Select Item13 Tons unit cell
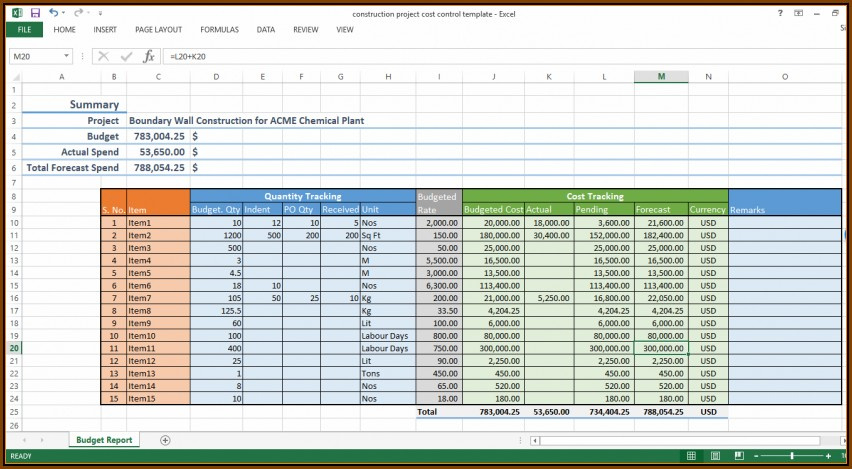852x469 pixels. [x=388, y=373]
